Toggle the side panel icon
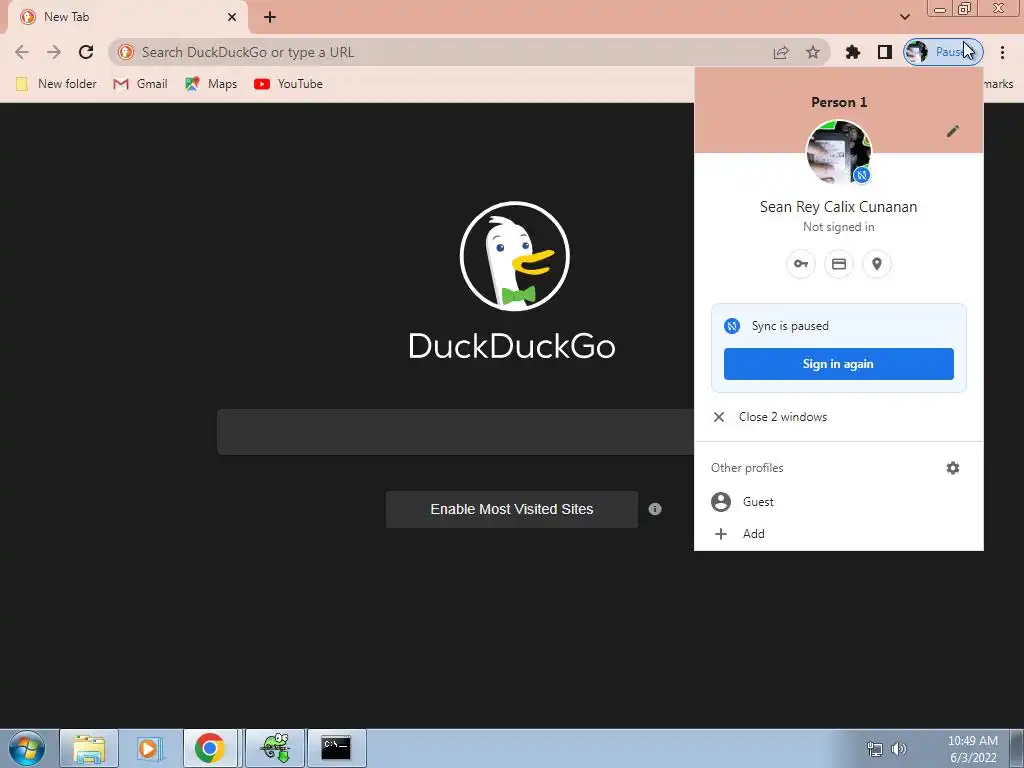 coord(885,52)
